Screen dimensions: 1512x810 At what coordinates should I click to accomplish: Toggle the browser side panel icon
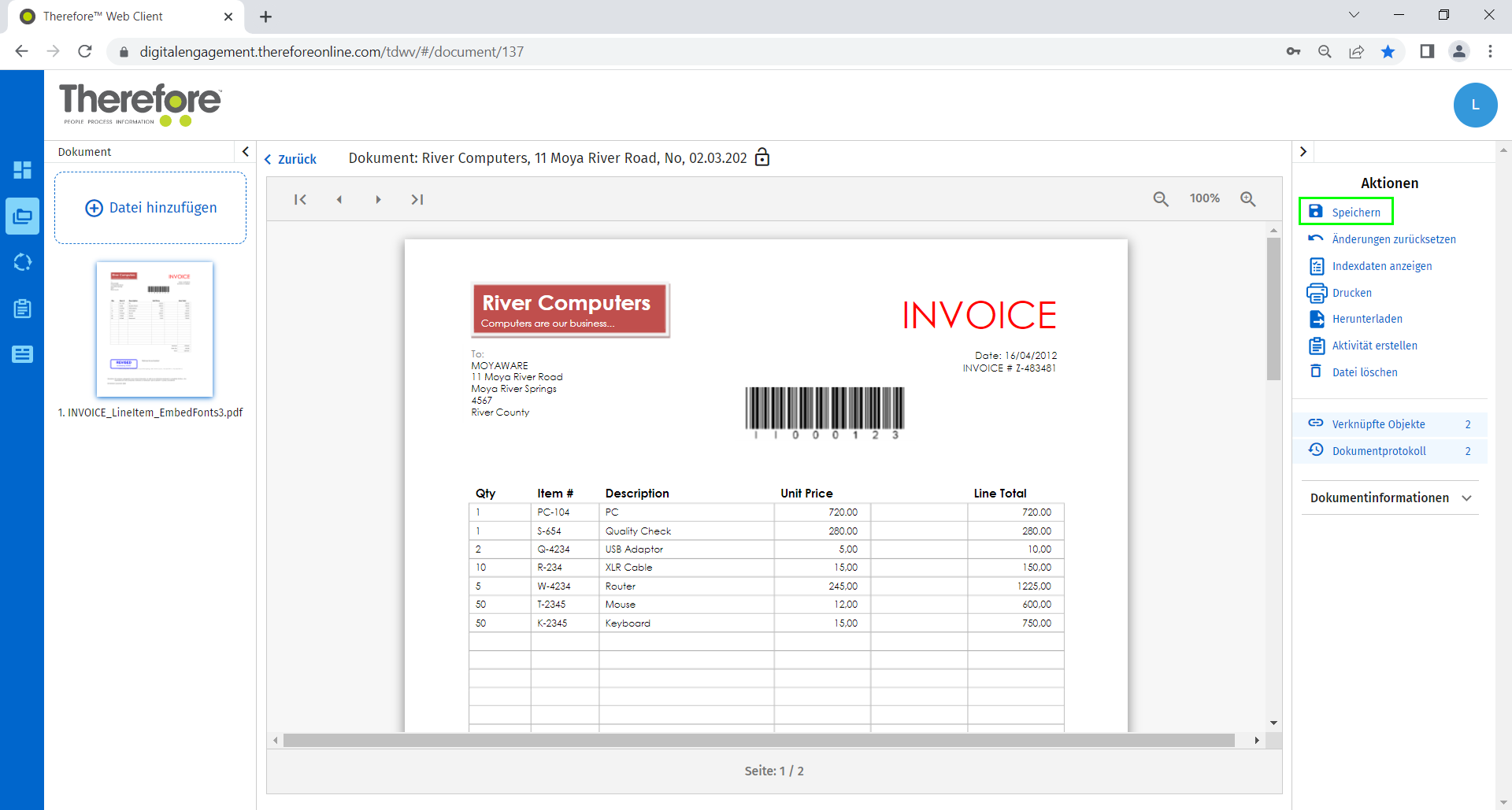[x=1426, y=52]
